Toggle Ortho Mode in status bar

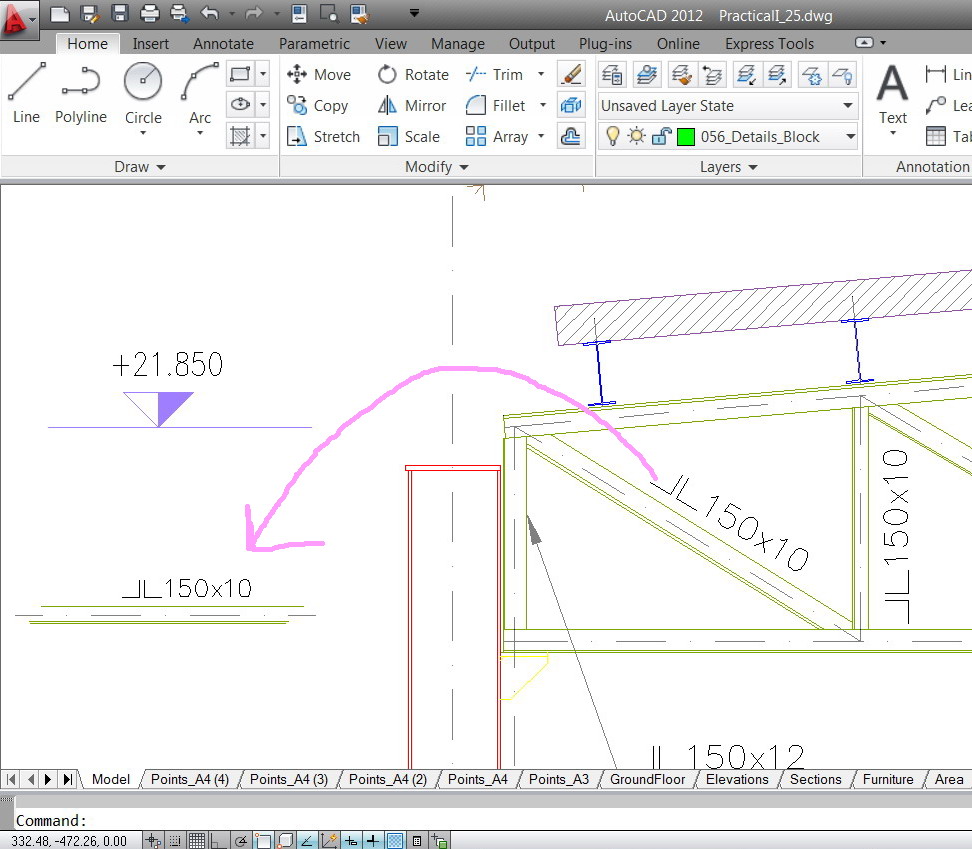[219, 841]
